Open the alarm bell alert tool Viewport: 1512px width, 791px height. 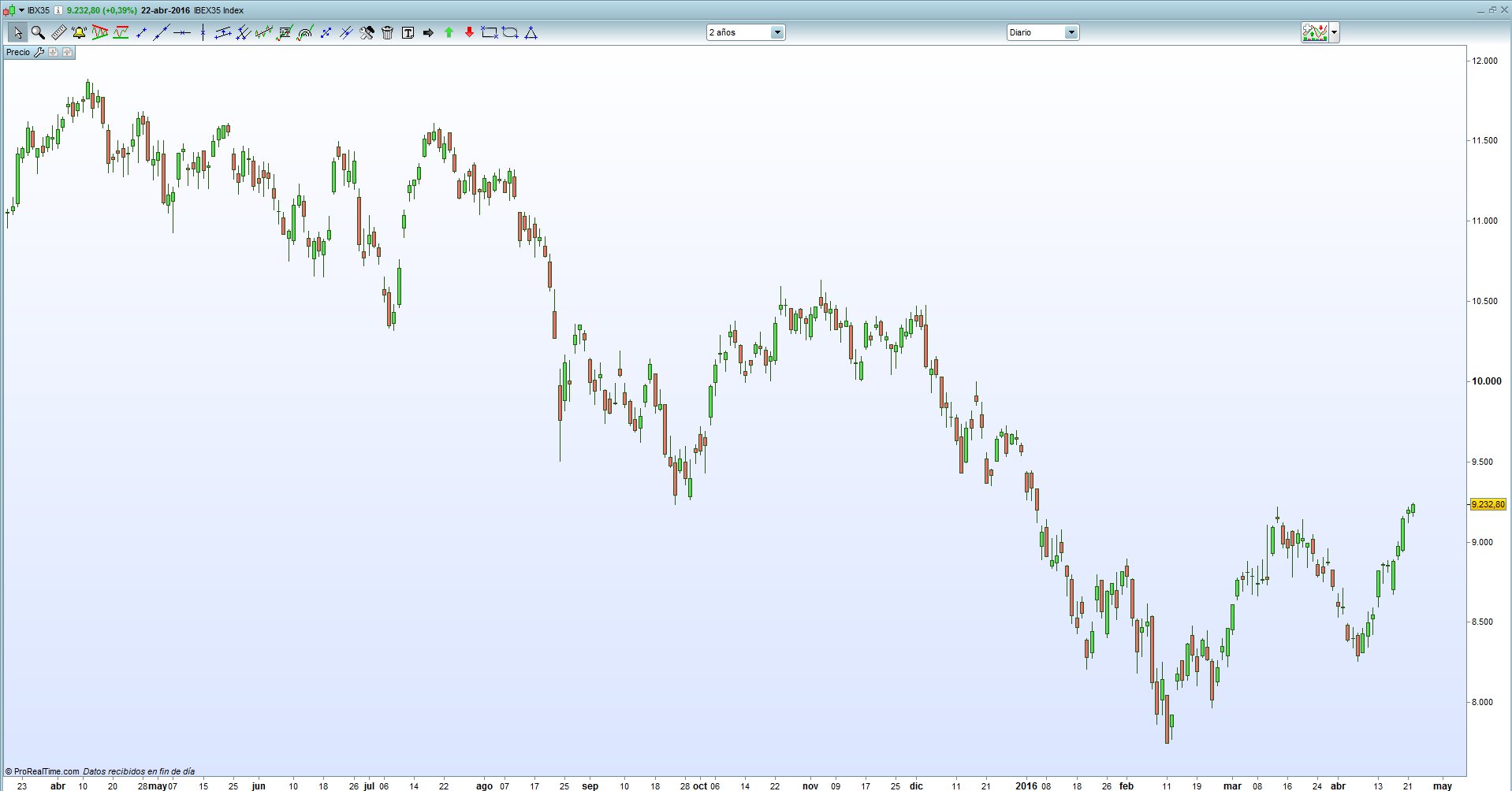pos(79,32)
